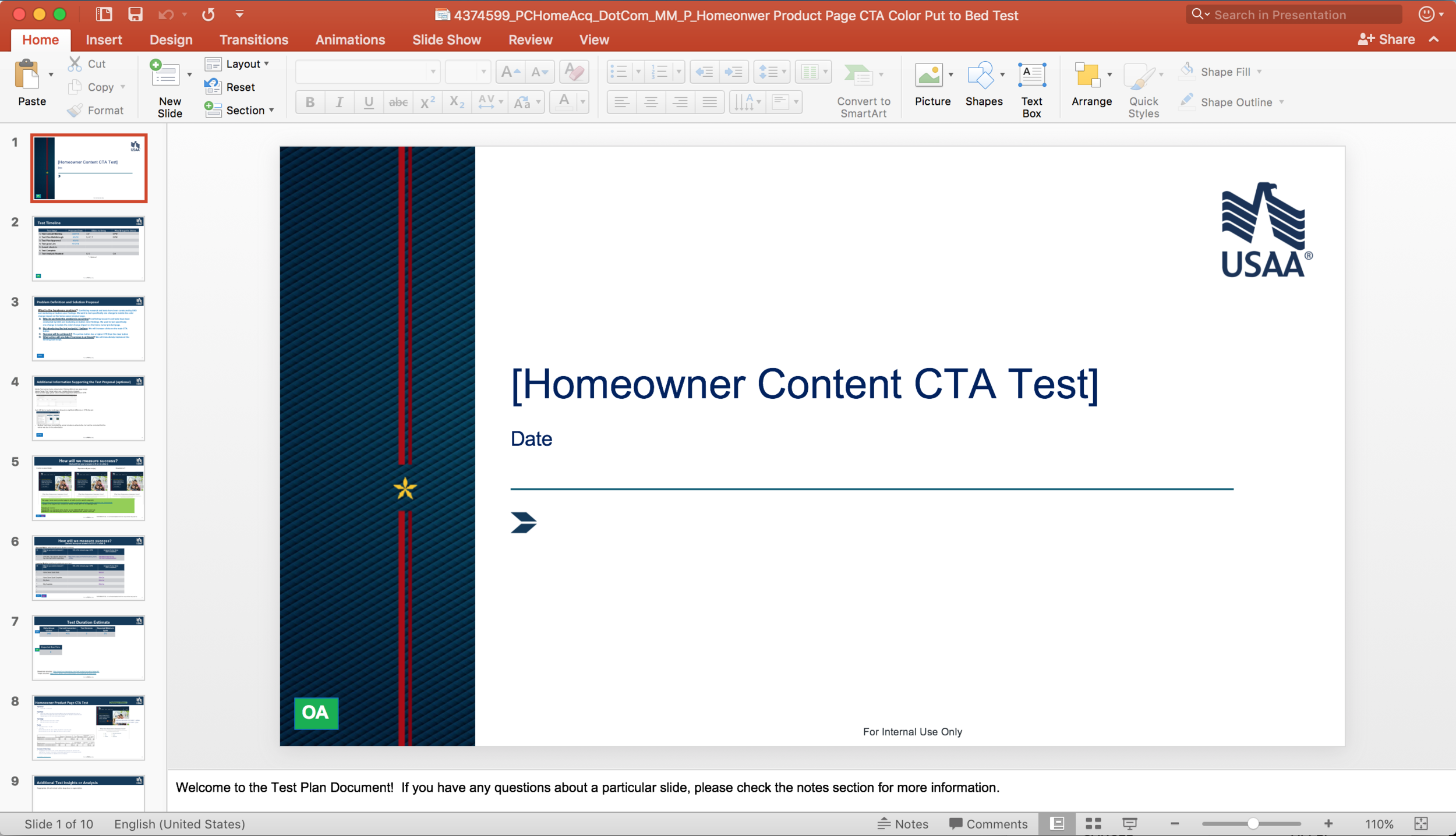Click the Fit slide to window icon
1456x836 pixels.
tap(1421, 823)
